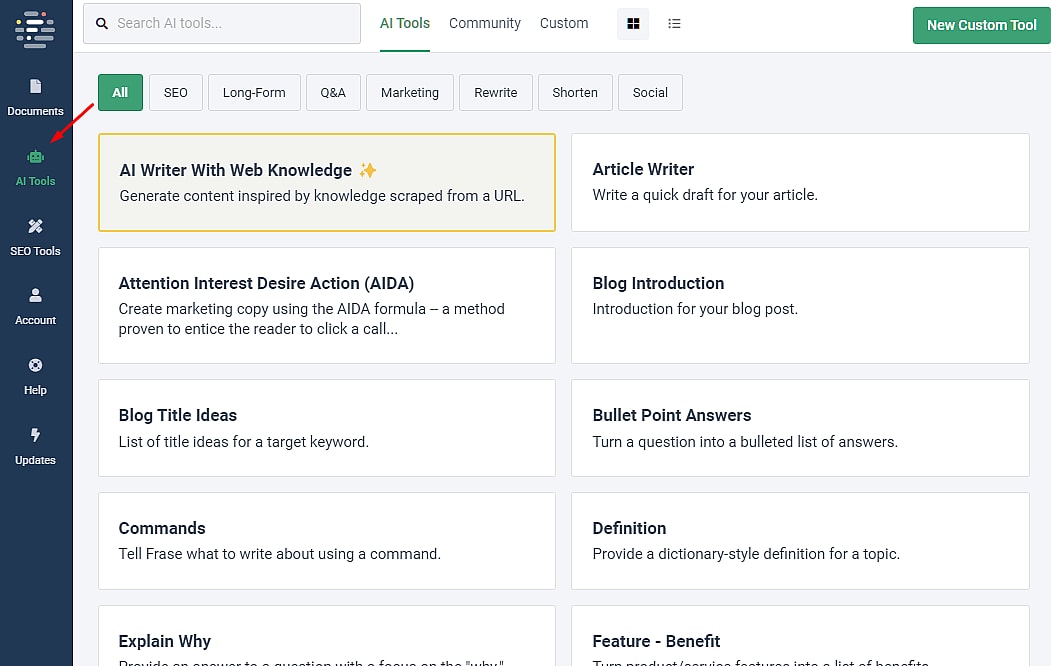Open the AIDA marketing copy card

coord(327,306)
